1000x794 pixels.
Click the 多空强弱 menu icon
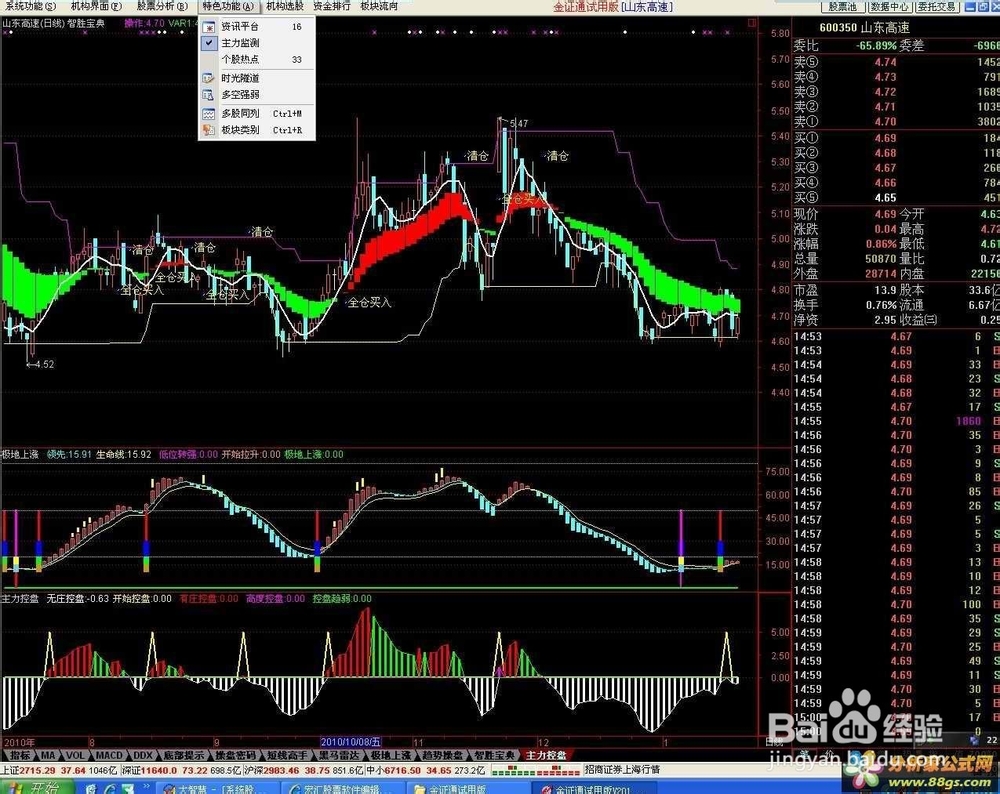tap(209, 95)
